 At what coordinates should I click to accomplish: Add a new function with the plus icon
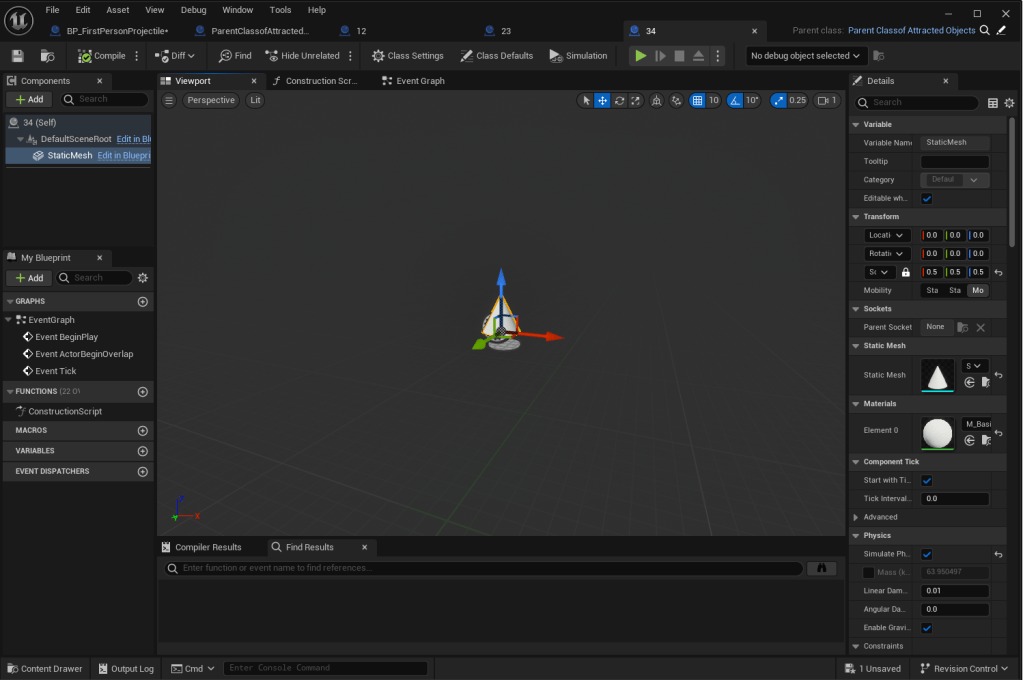(142, 392)
